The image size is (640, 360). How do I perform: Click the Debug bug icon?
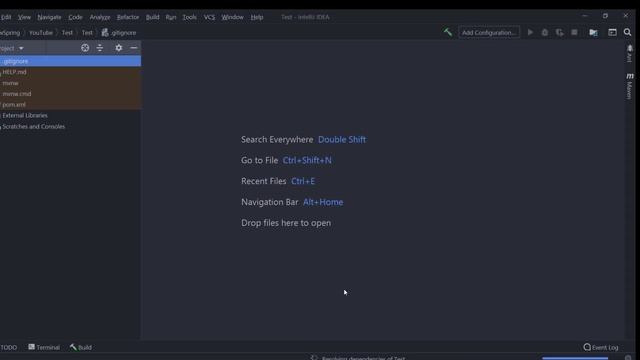(545, 32)
